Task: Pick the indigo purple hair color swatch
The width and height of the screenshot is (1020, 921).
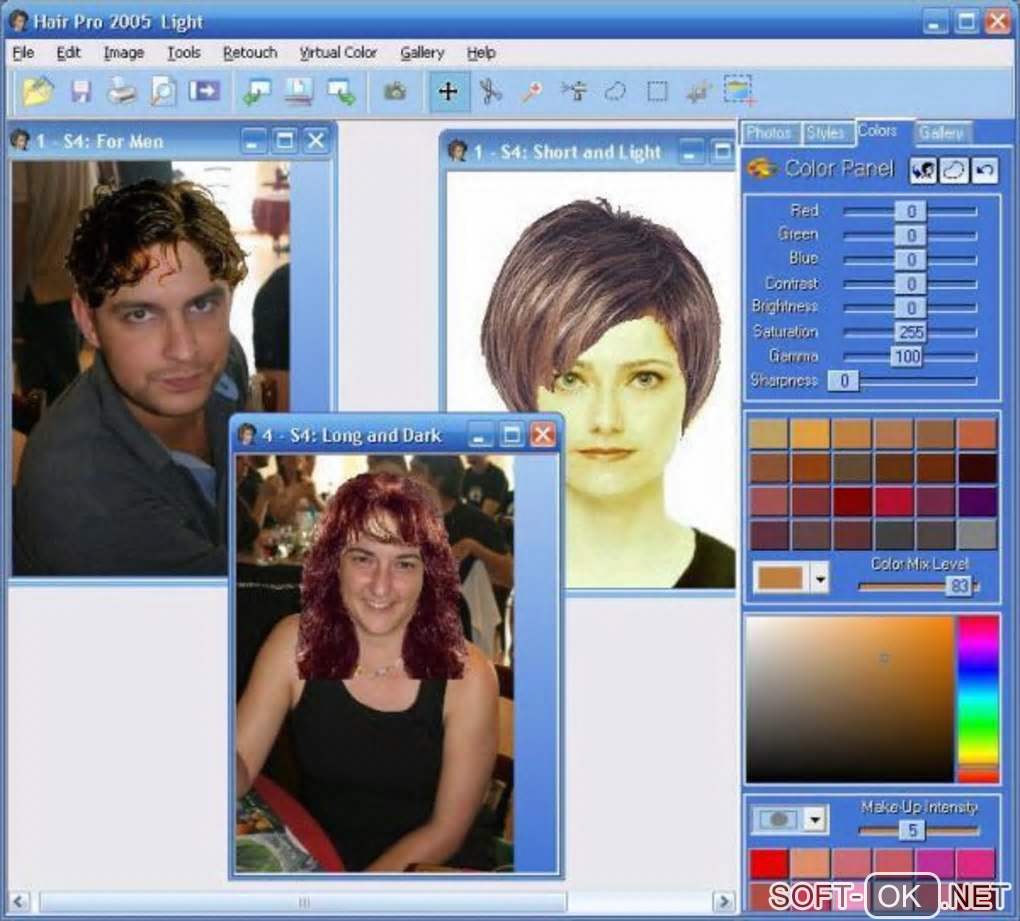Action: [x=977, y=501]
